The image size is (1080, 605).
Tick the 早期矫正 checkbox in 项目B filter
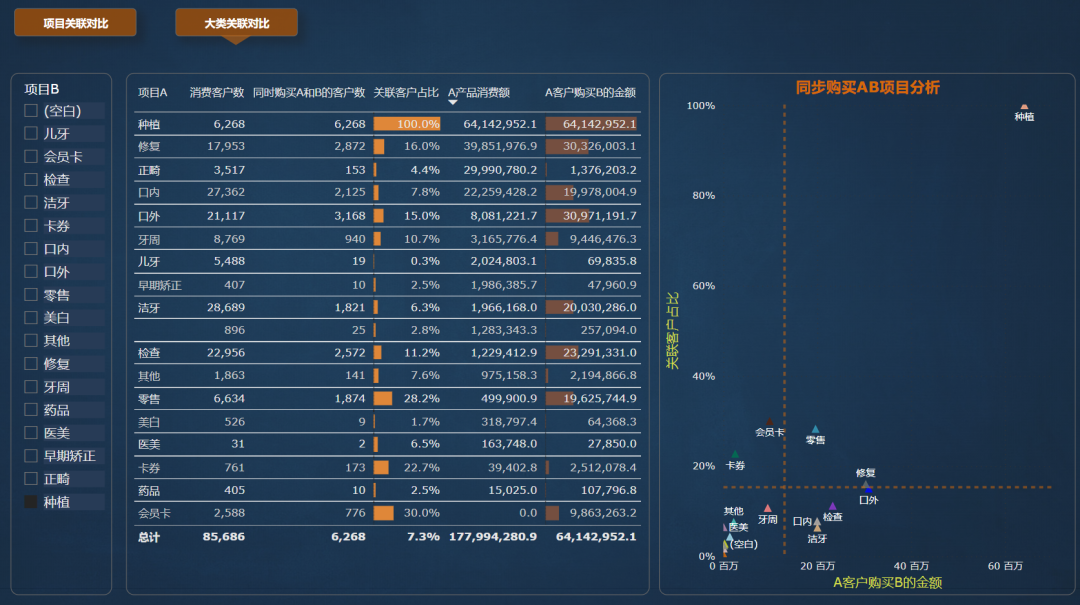pyautogui.click(x=30, y=455)
